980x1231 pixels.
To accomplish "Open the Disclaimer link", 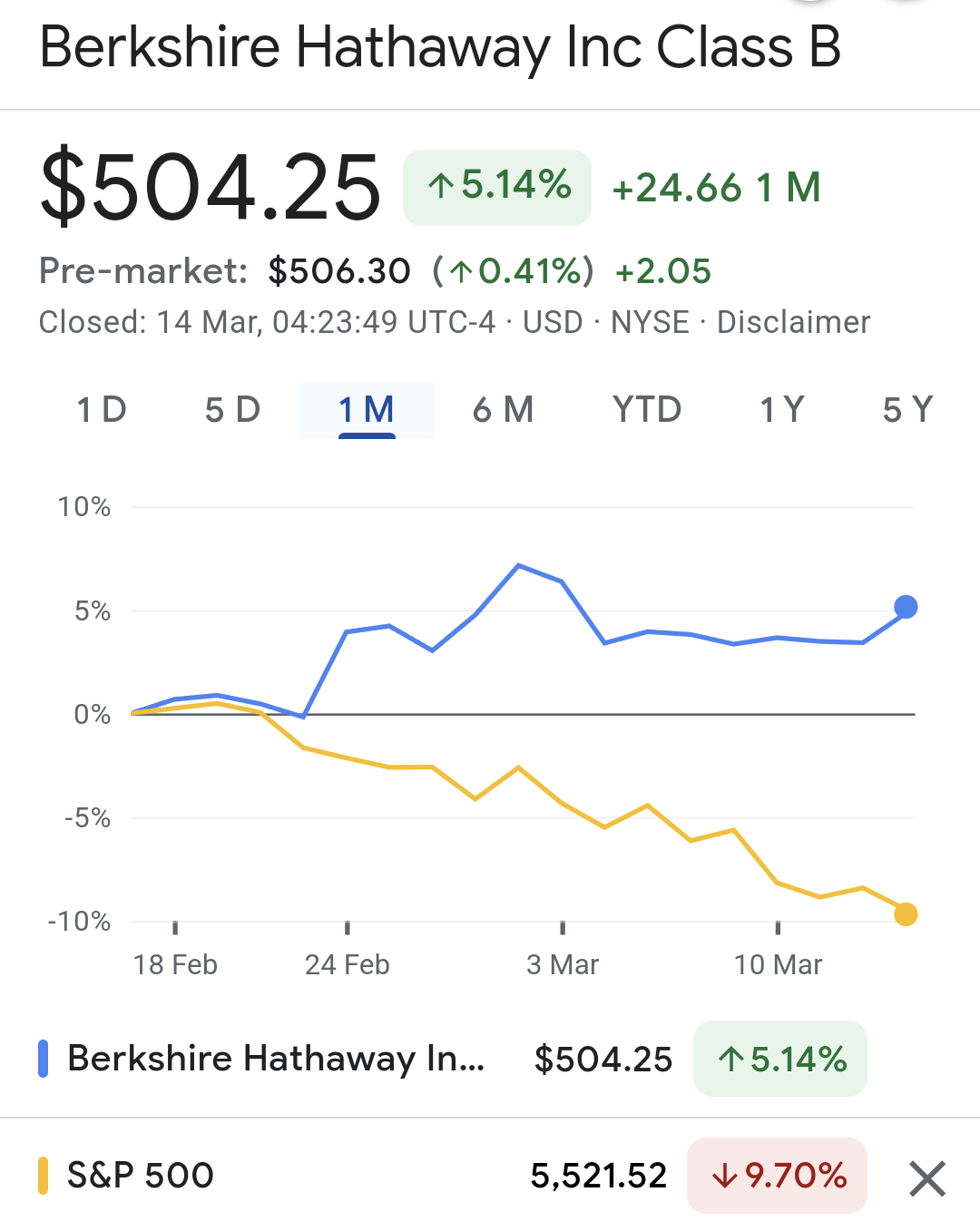I will [x=793, y=322].
